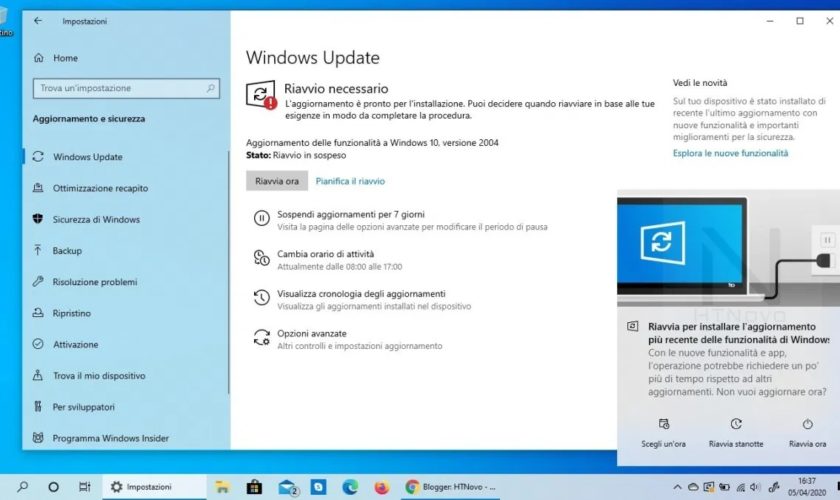The image size is (840, 500).
Task: Open Cambia orario di attività clock icon
Action: click(x=261, y=258)
